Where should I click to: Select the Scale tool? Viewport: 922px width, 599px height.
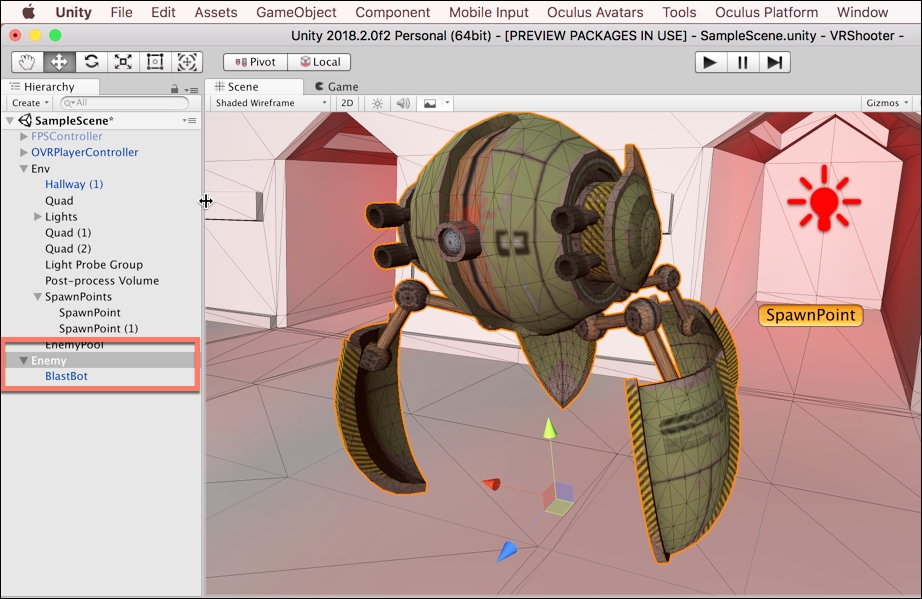point(123,62)
